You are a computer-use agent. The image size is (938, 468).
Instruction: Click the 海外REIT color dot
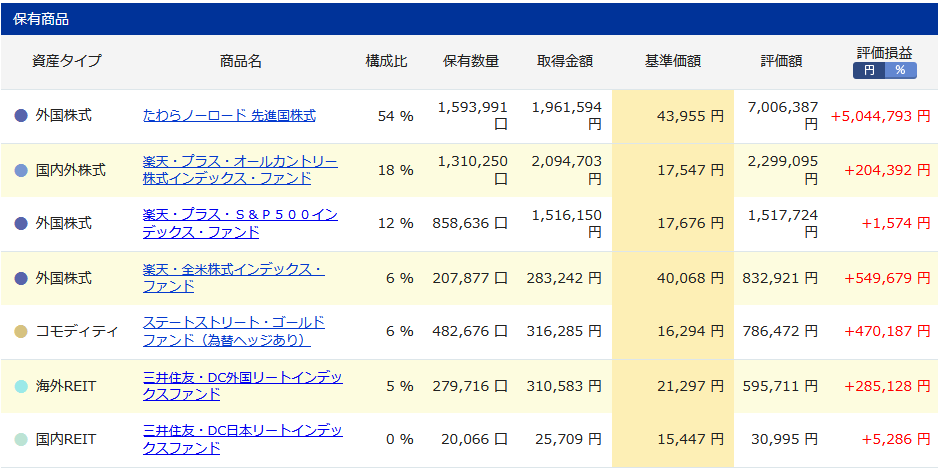(x=21, y=387)
